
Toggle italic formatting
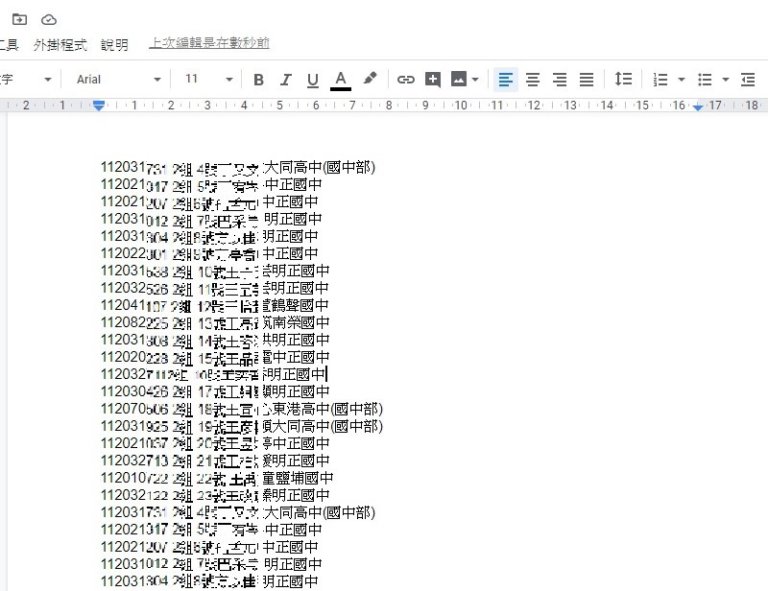point(285,80)
